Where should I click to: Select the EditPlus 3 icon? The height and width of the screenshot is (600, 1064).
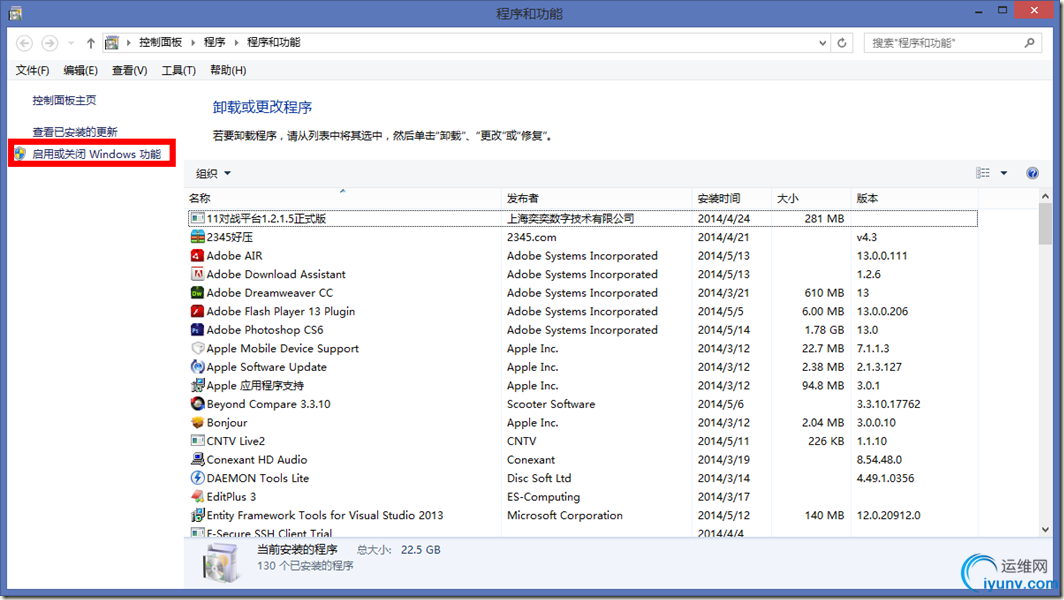197,497
